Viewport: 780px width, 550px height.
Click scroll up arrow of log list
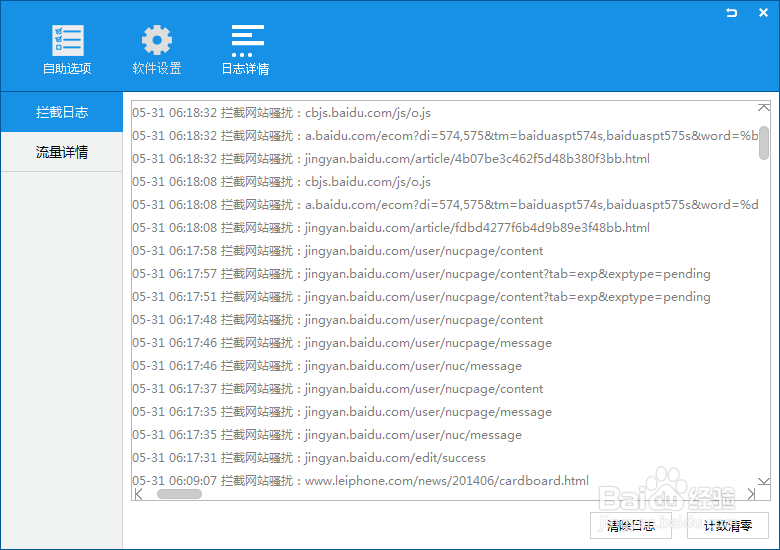click(x=764, y=107)
